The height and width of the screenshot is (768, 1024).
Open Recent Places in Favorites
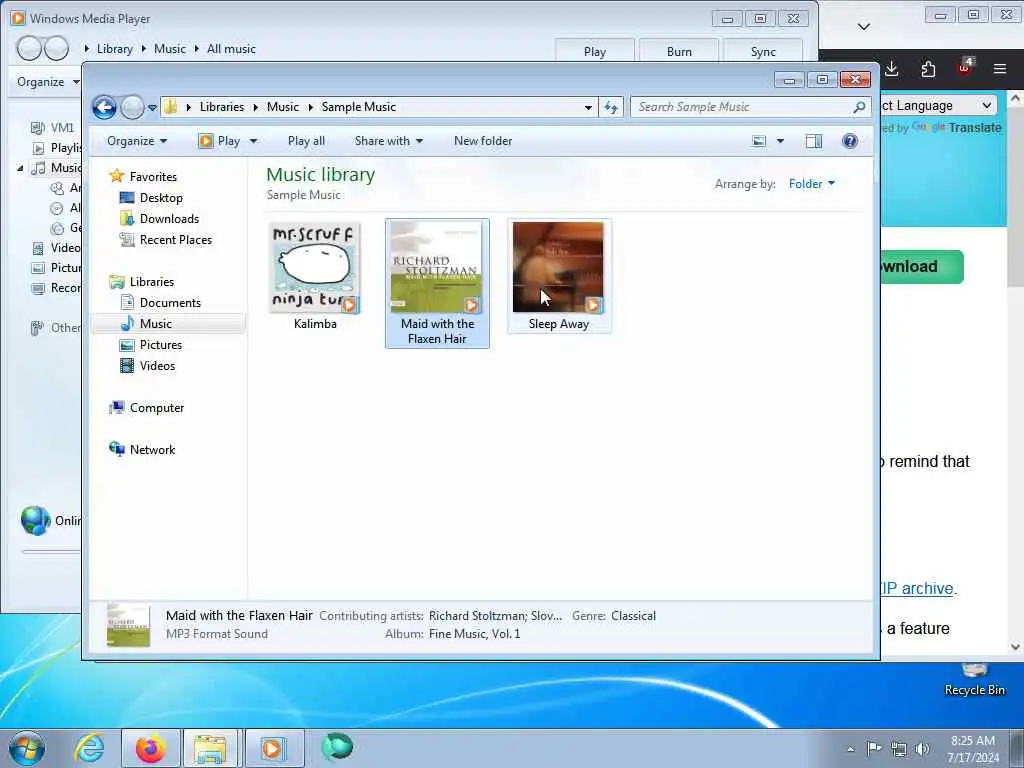point(175,240)
